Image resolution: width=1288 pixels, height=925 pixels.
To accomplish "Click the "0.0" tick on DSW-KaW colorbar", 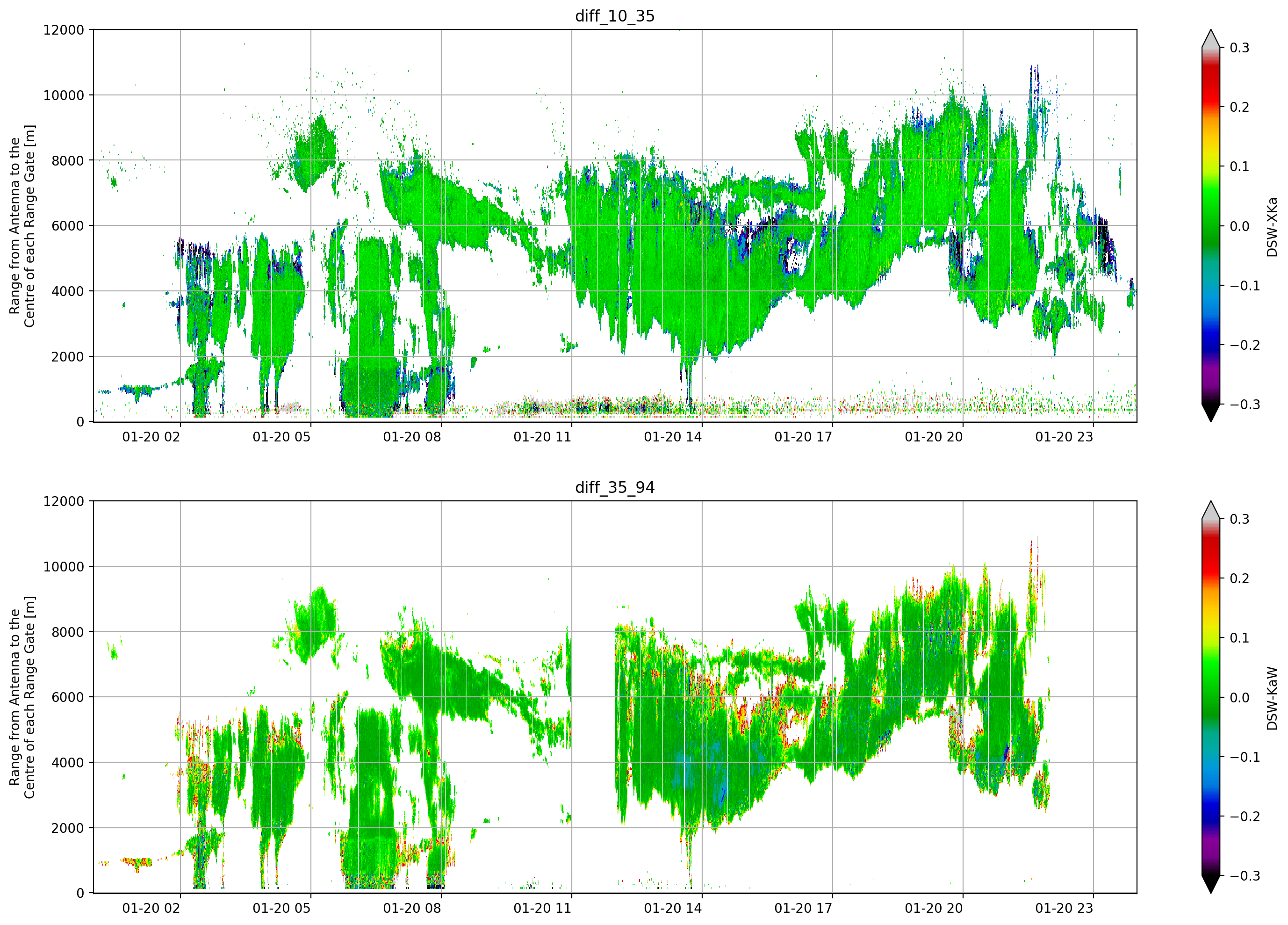I will click(1240, 698).
